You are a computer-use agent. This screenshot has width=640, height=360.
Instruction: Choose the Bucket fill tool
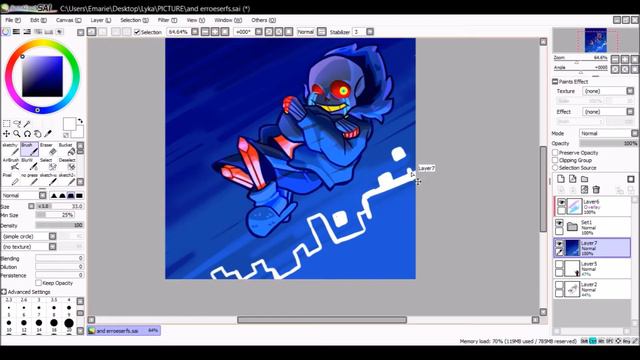(67, 149)
